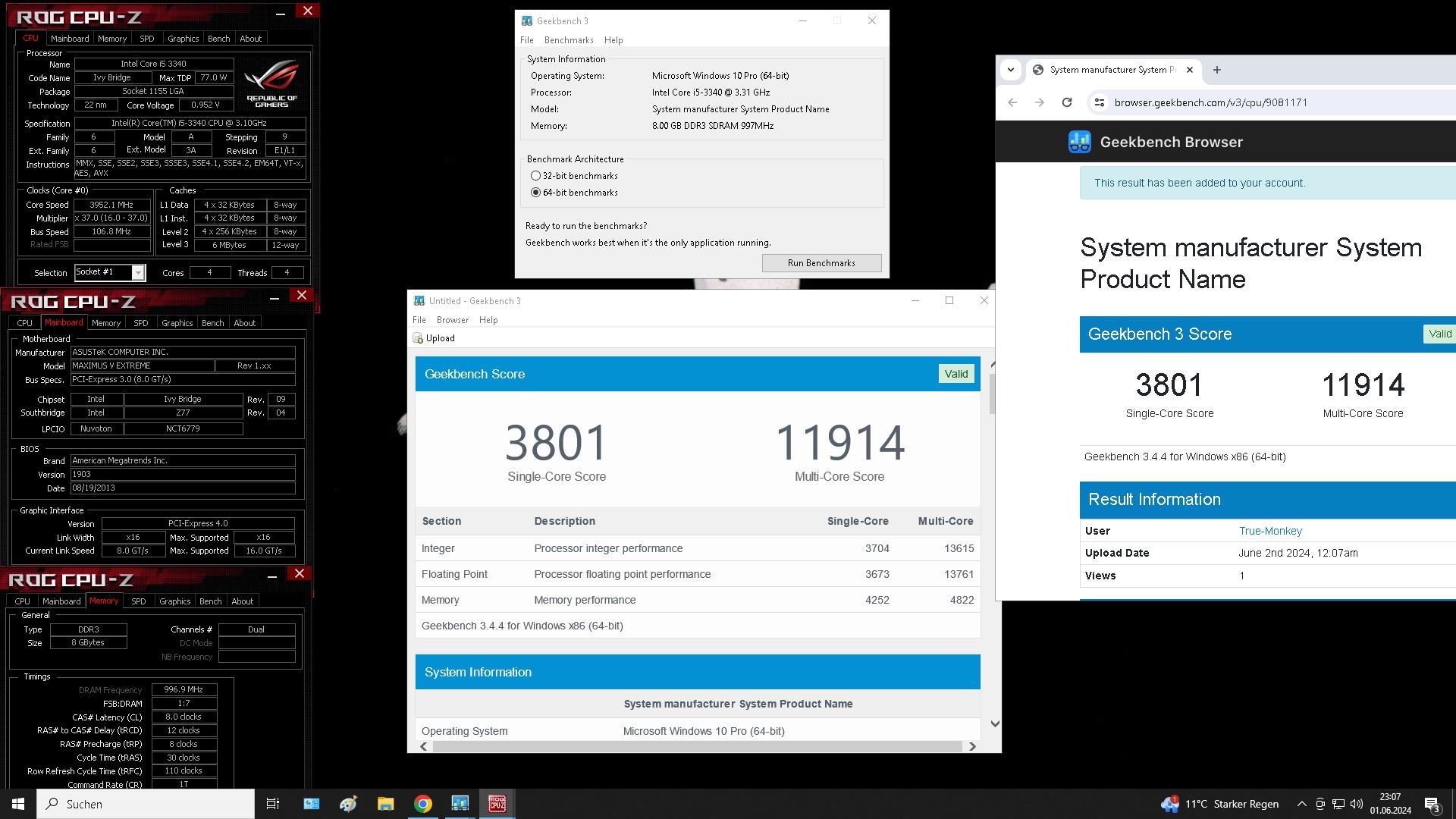Click the ROG Republic of Gamers logo
Image resolution: width=1456 pixels, height=819 pixels.
(272, 83)
